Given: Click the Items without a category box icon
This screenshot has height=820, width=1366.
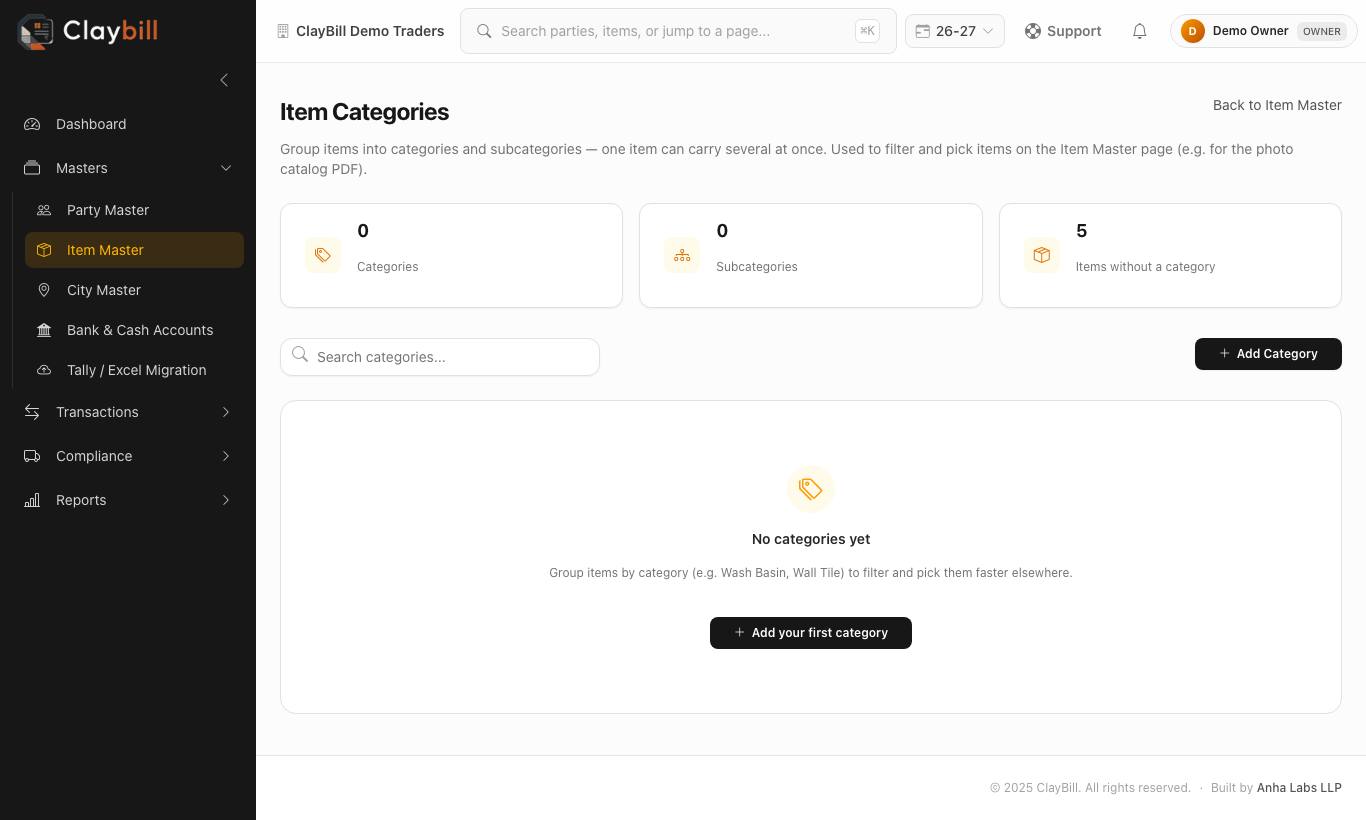Looking at the screenshot, I should (x=1042, y=255).
